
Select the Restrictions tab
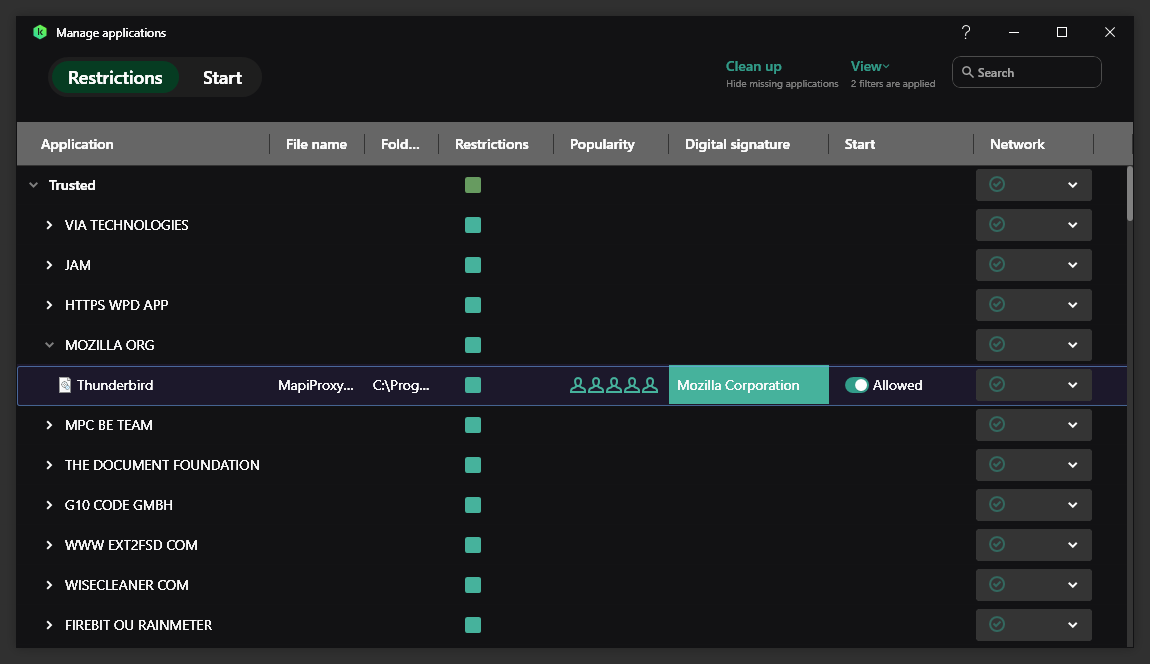click(x=115, y=78)
